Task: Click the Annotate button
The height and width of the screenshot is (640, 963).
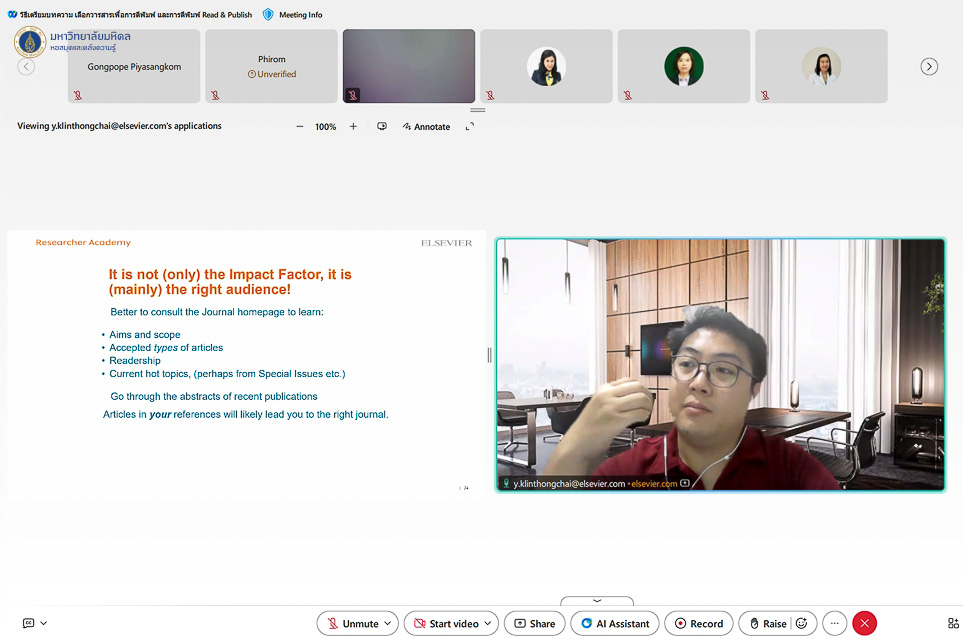Action: point(426,127)
